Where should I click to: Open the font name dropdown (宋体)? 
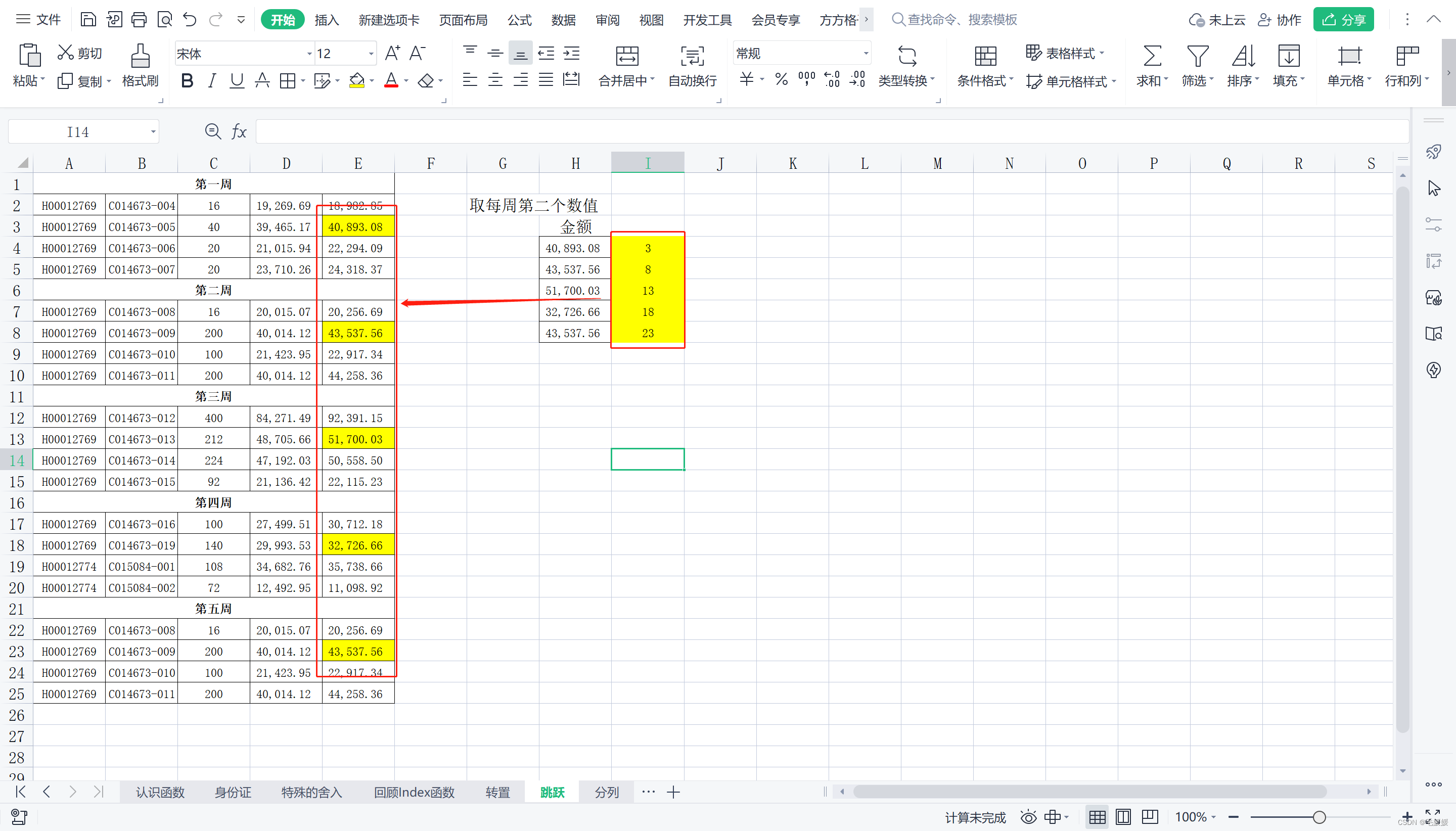(309, 54)
